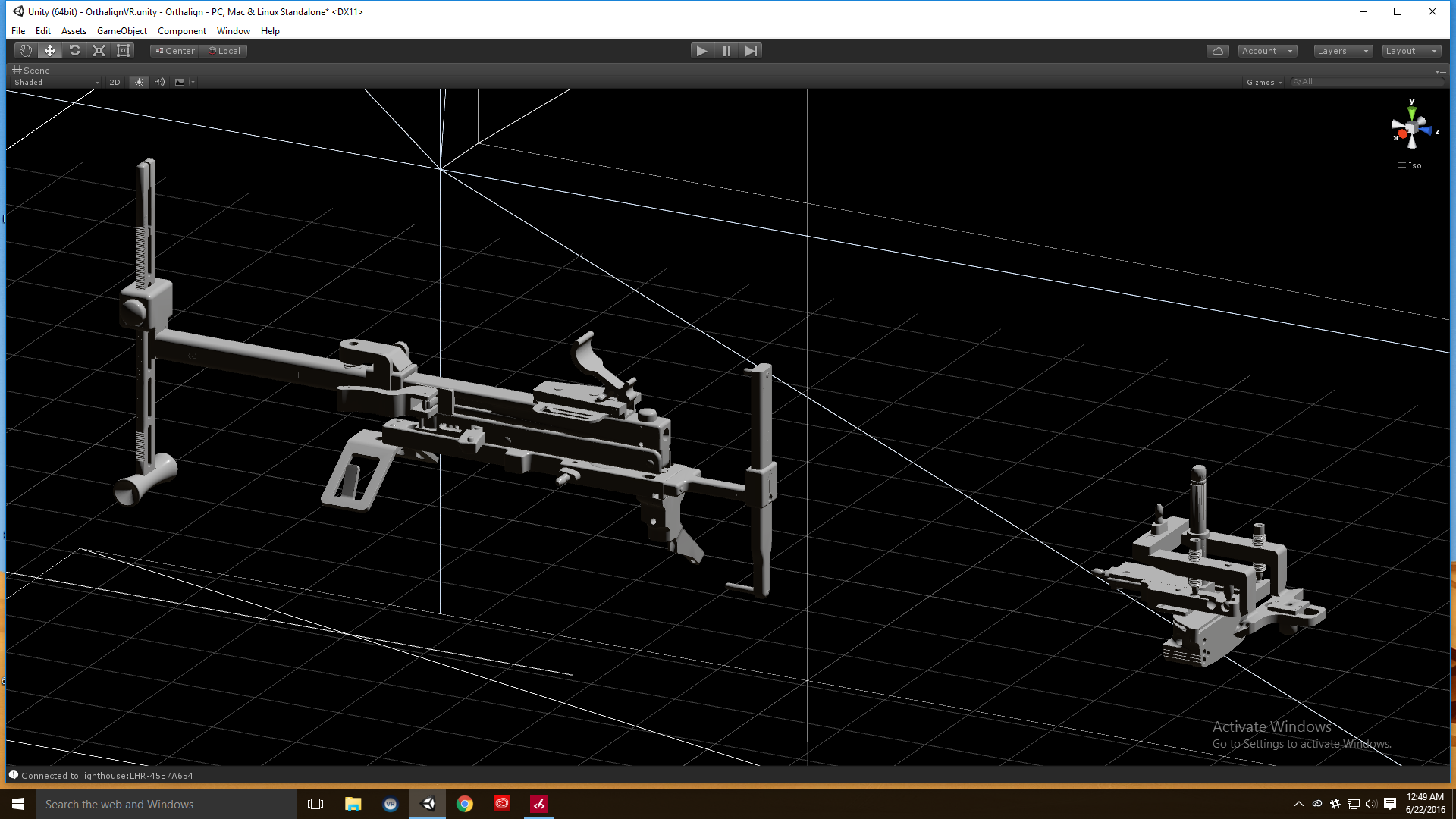
Task: Select the Move tool
Action: 50,51
